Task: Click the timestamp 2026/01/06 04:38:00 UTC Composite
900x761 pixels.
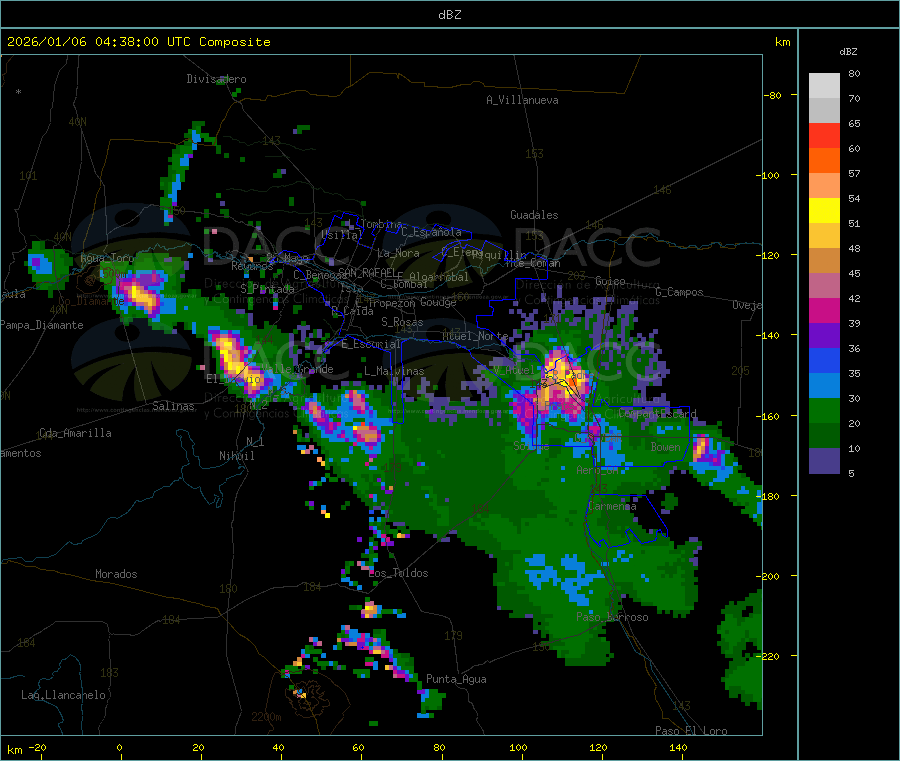Action: pos(138,42)
